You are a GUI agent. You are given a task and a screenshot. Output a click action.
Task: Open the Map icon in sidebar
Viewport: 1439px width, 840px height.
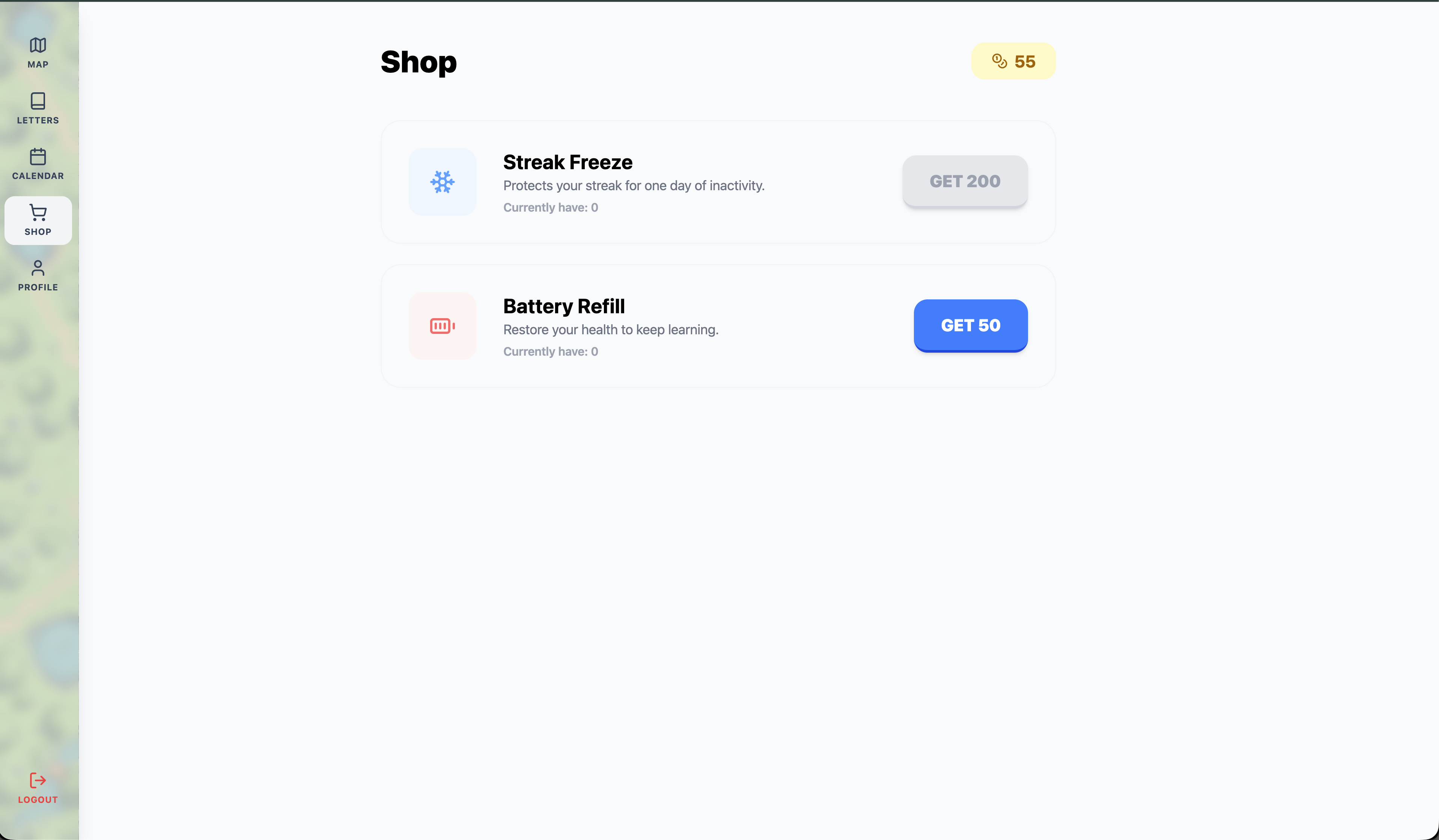pyautogui.click(x=38, y=45)
